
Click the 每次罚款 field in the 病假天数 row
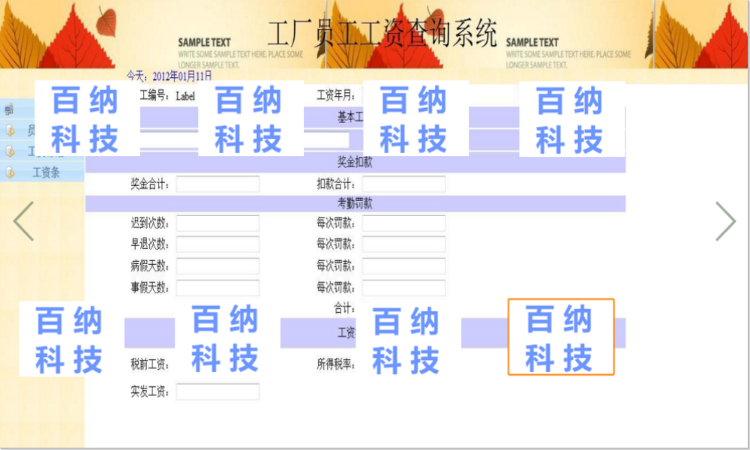pyautogui.click(x=404, y=265)
